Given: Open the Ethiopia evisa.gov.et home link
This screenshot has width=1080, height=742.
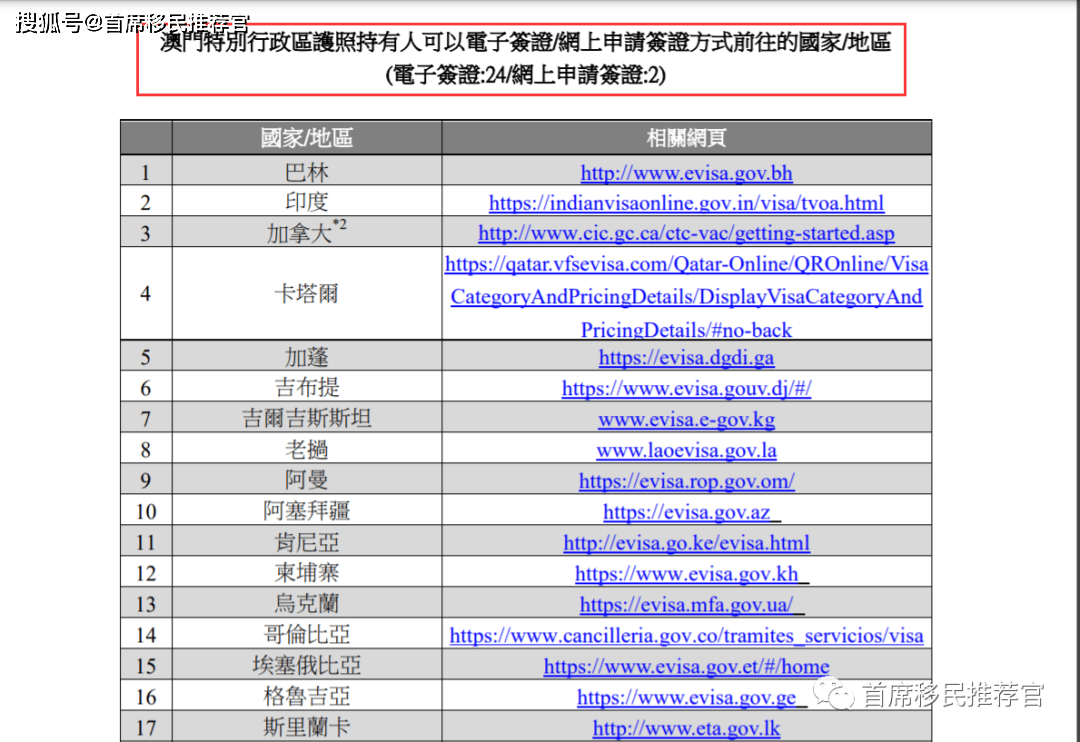Looking at the screenshot, I should (x=686, y=666).
